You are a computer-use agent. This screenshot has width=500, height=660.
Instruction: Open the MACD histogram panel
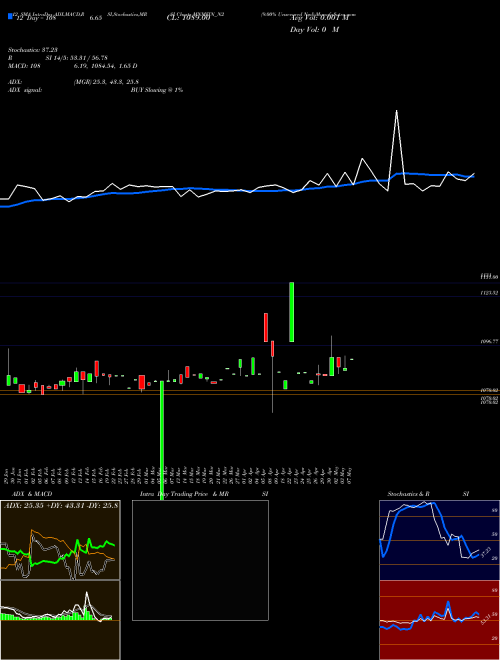(60, 620)
